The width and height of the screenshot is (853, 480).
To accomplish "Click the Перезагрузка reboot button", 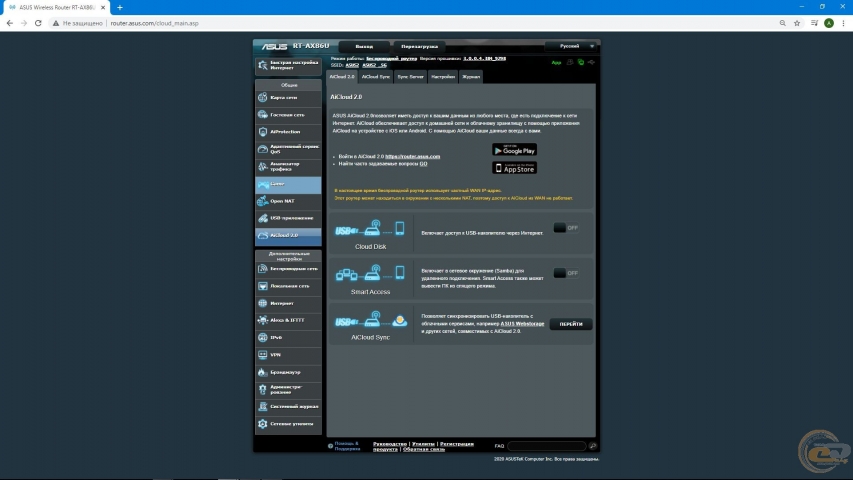I will point(419,46).
